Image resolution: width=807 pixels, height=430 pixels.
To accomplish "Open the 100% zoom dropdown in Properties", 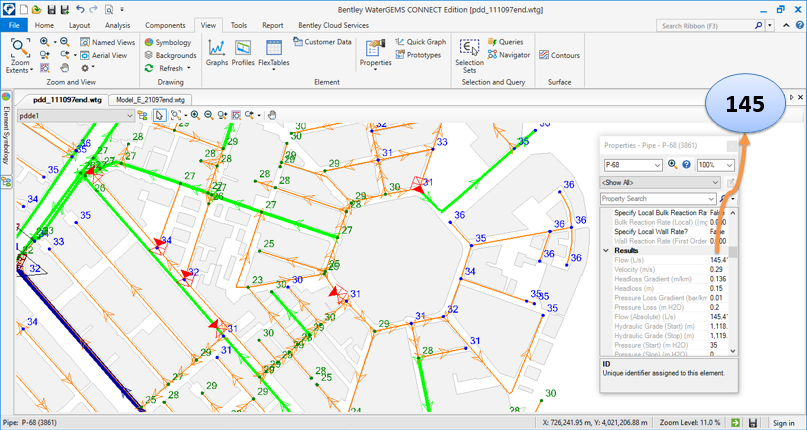I will pyautogui.click(x=730, y=165).
